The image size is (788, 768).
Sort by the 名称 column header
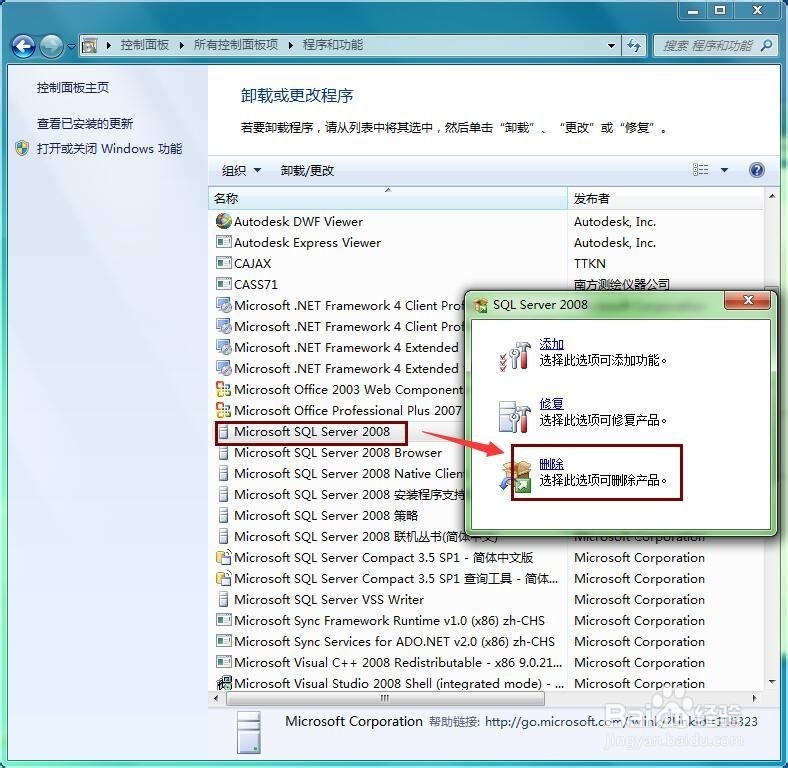[387, 199]
